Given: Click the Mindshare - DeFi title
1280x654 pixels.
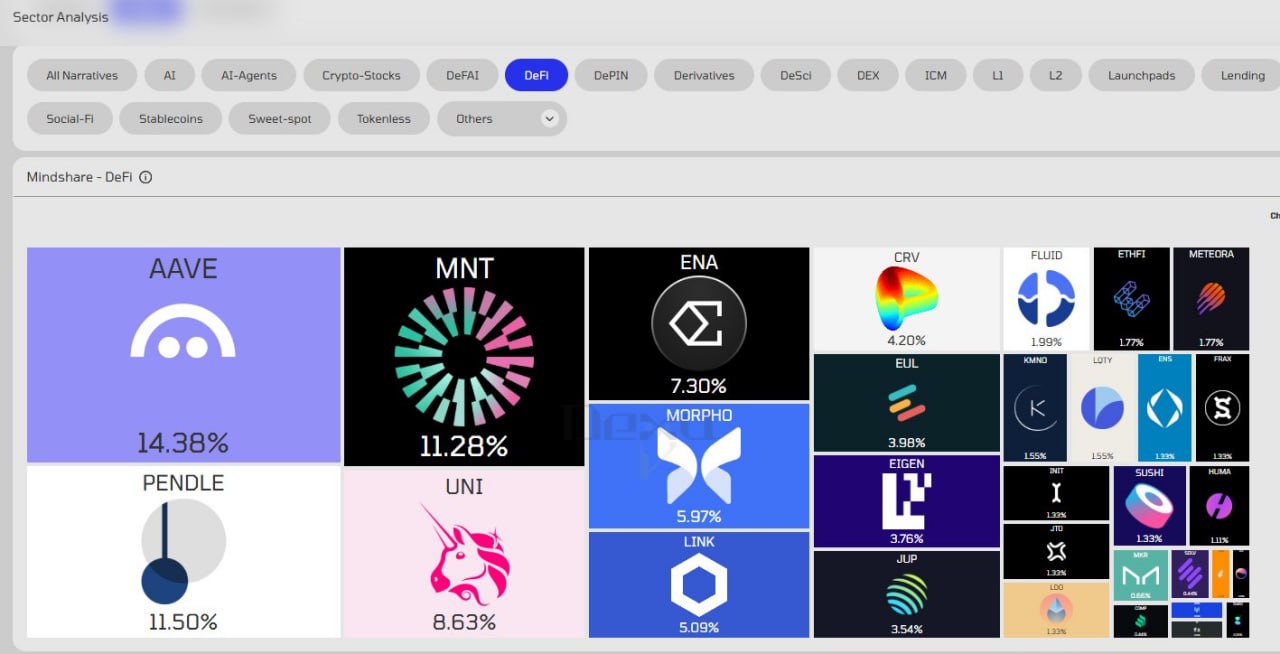Looking at the screenshot, I should point(80,177).
